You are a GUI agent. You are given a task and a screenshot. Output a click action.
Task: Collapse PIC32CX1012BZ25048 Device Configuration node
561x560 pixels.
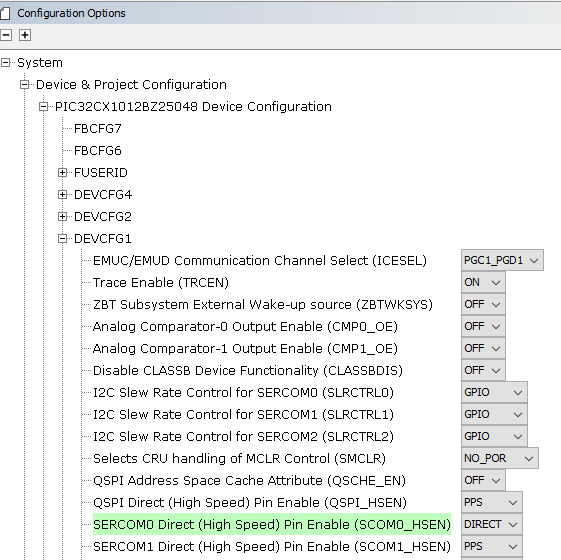click(x=43, y=107)
